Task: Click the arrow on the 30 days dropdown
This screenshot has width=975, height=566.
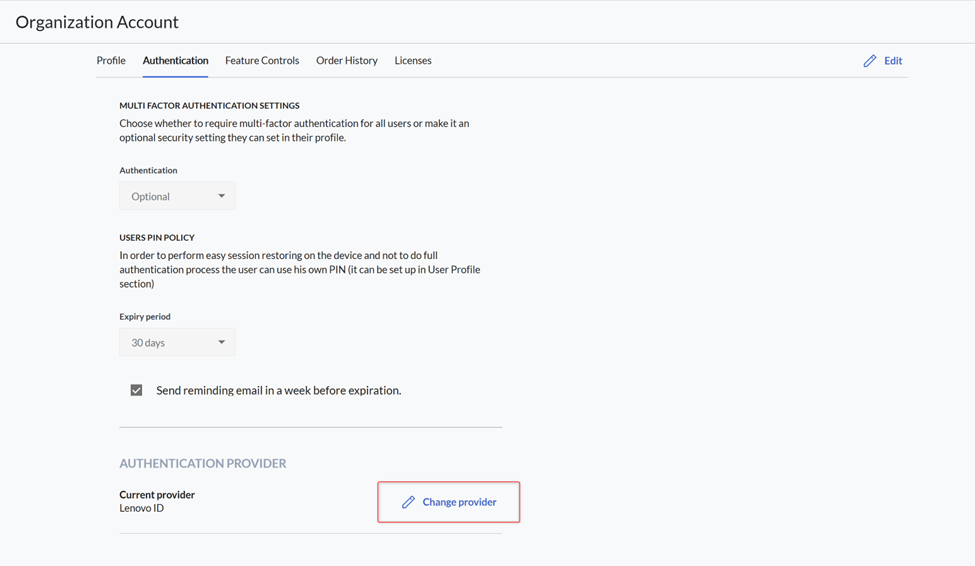Action: (x=221, y=342)
